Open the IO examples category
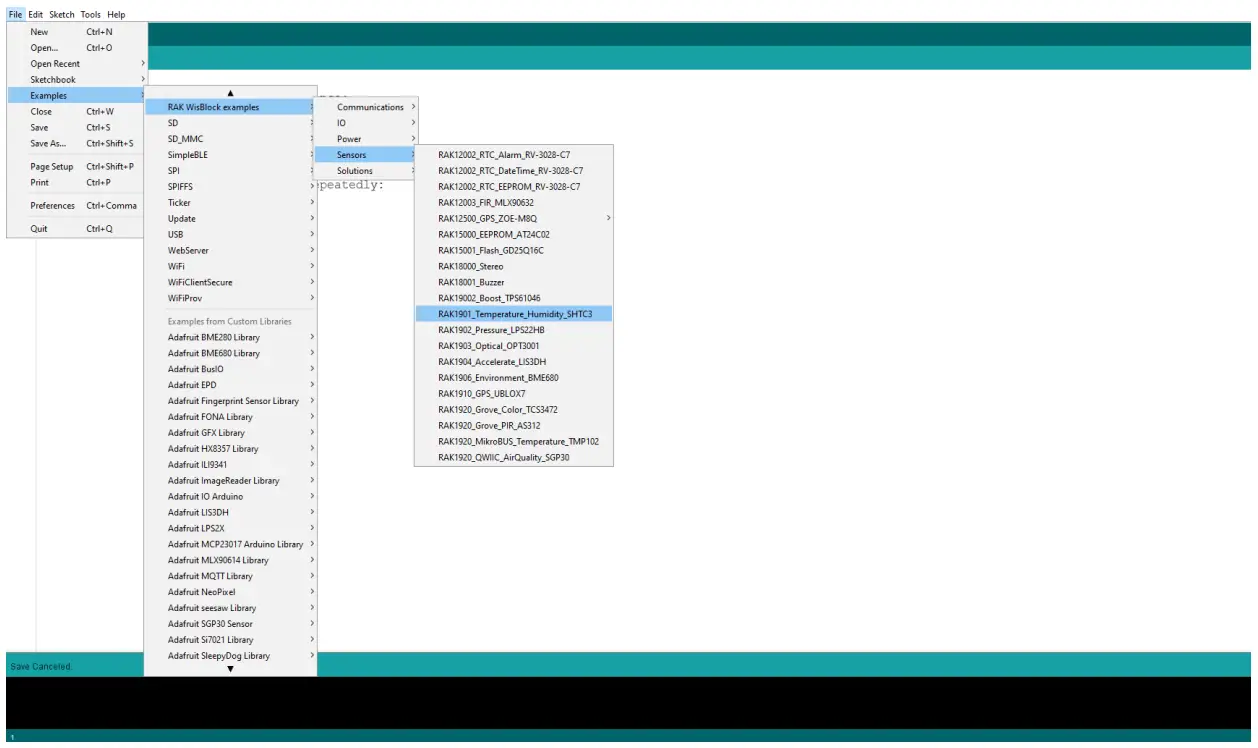Viewport: 1258px width, 748px height. tap(366, 123)
